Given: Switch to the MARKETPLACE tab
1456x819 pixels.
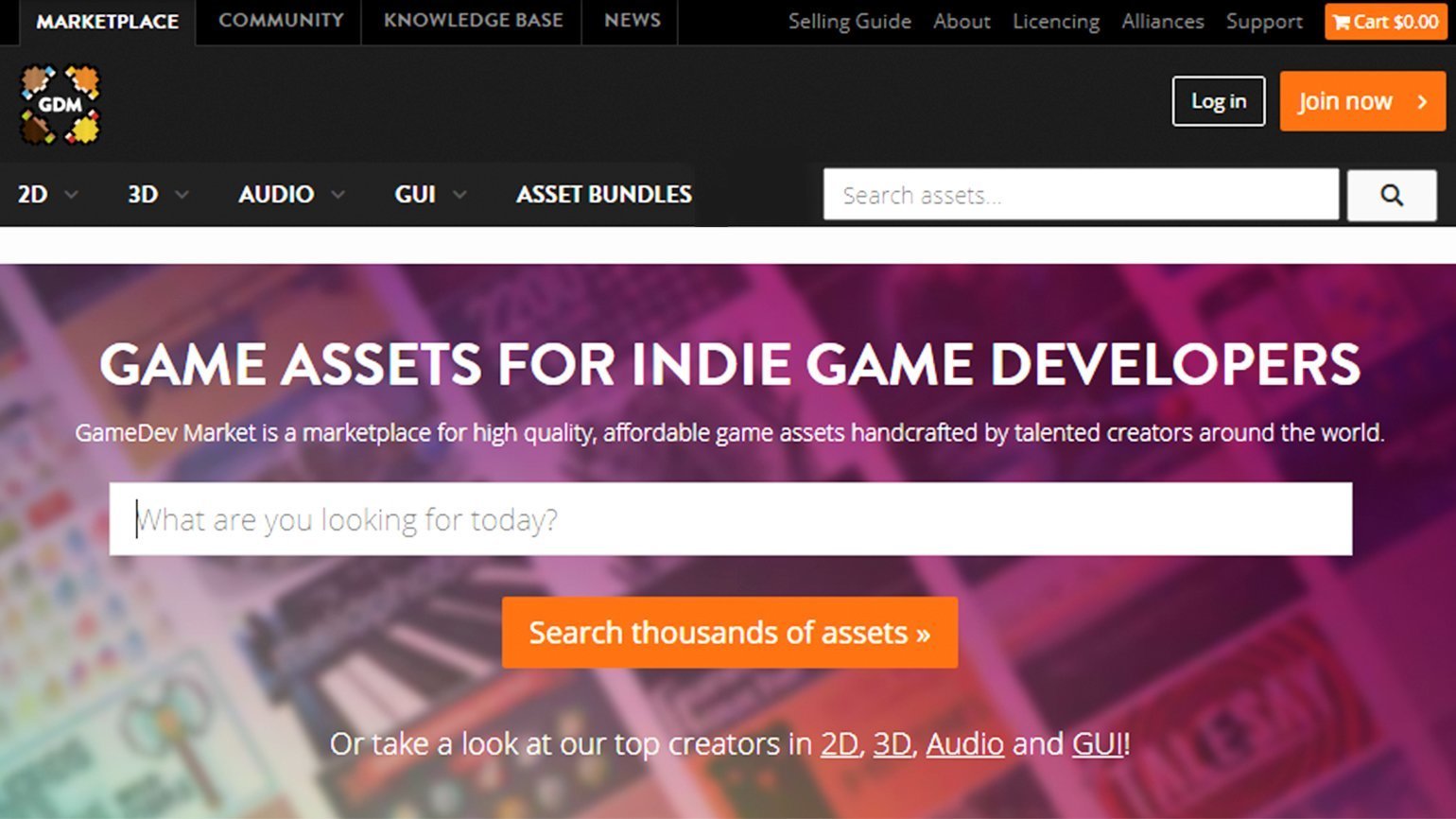Looking at the screenshot, I should pyautogui.click(x=107, y=22).
